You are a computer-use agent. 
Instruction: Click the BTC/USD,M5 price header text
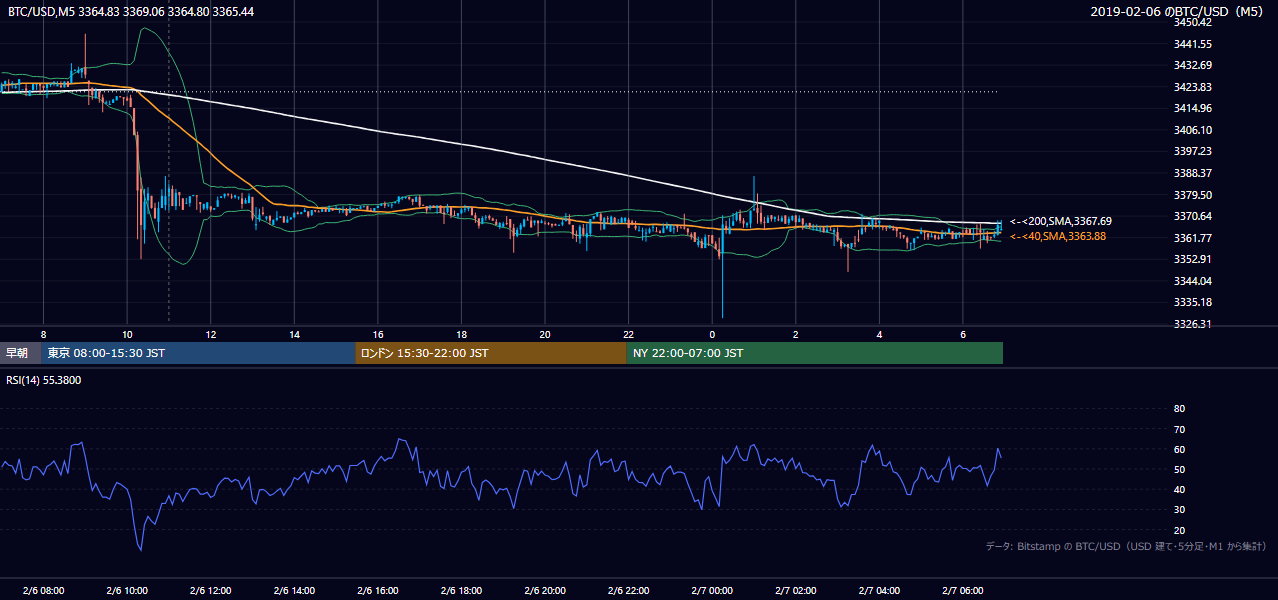tap(129, 11)
